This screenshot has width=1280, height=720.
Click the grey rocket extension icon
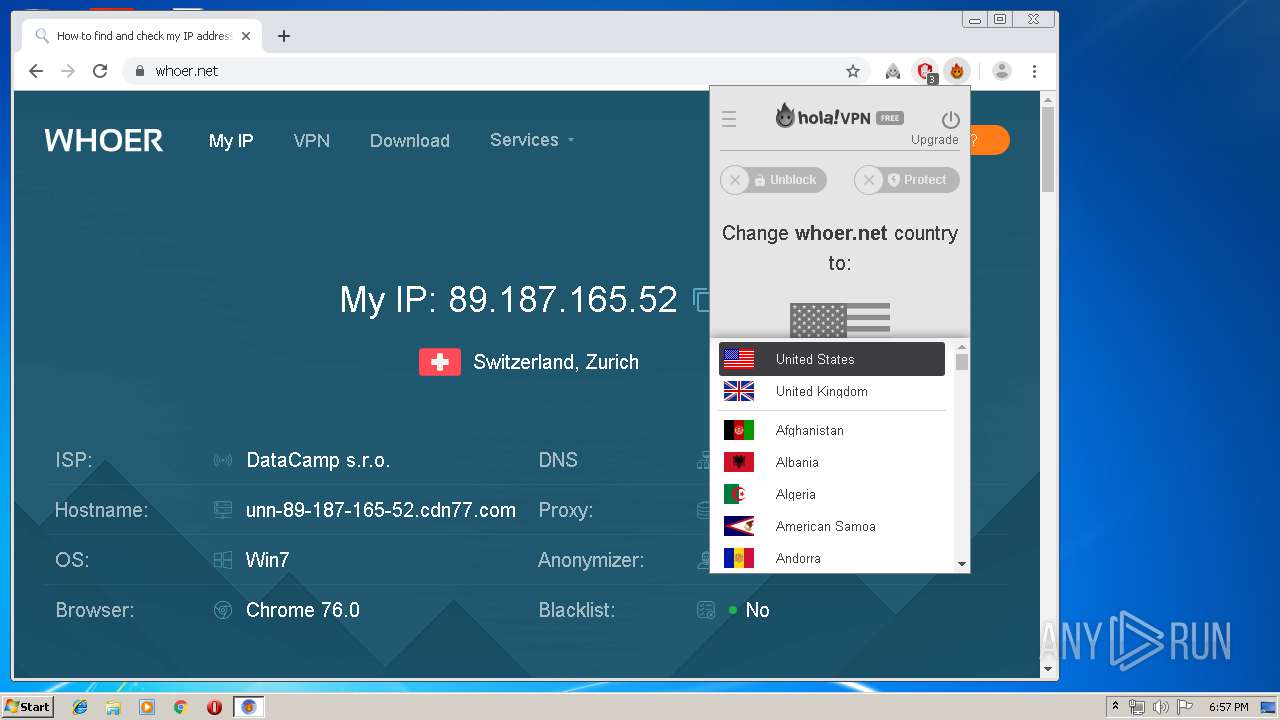(x=893, y=71)
